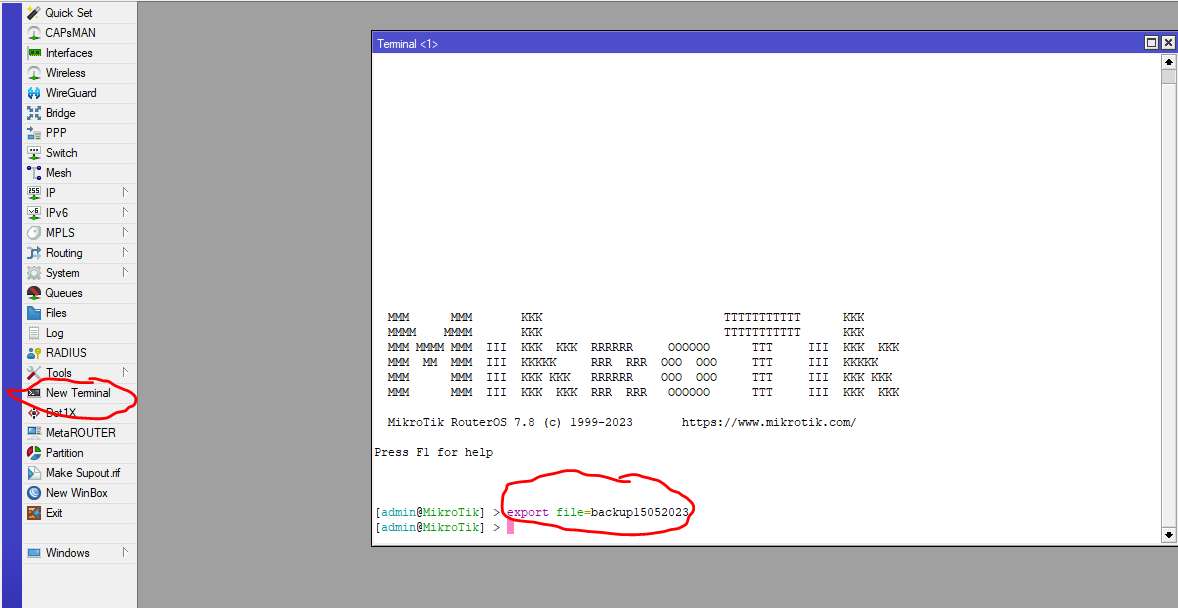The height and width of the screenshot is (608, 1178).
Task: Click the New Terminal icon
Action: click(34, 393)
